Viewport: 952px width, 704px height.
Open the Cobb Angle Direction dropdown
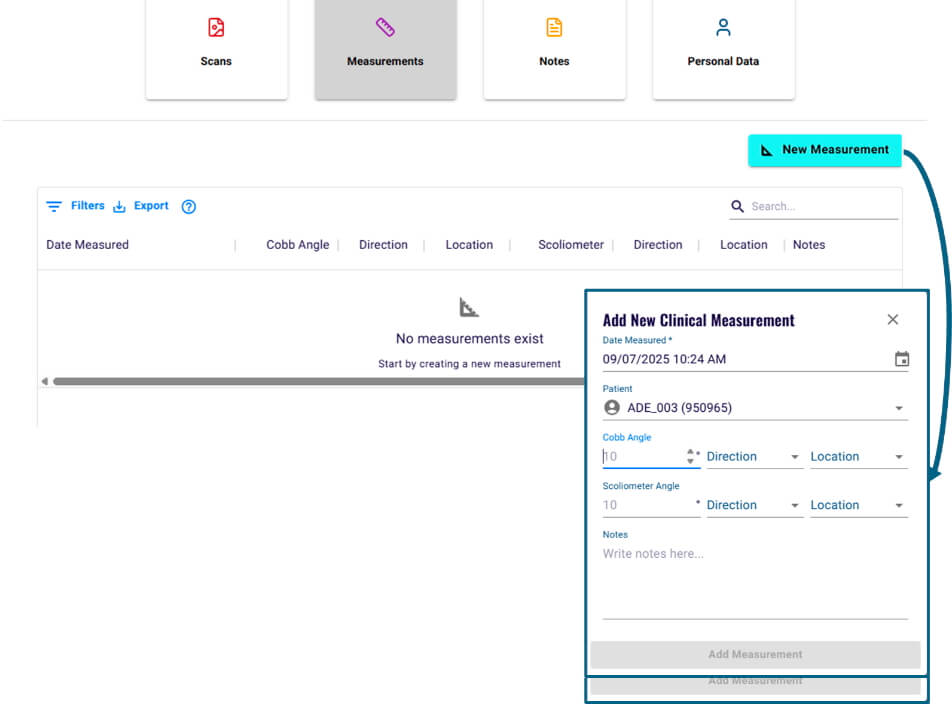[753, 457]
